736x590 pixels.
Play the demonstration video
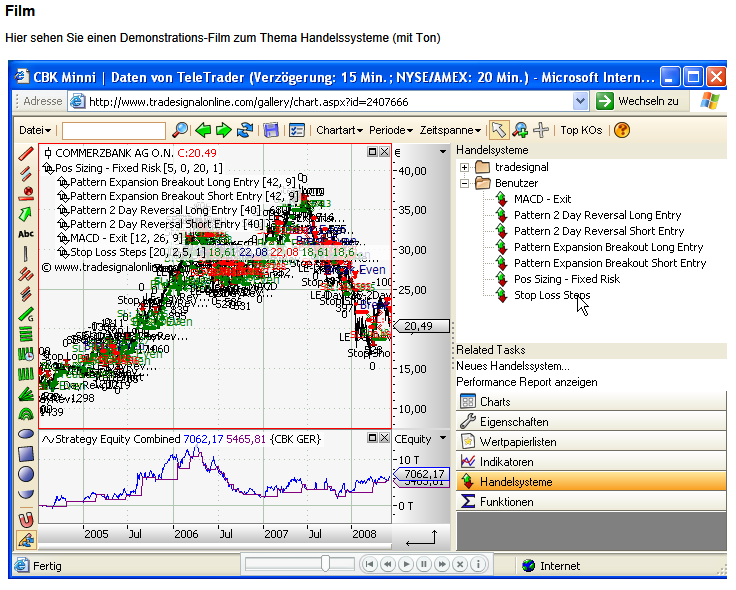(406, 564)
